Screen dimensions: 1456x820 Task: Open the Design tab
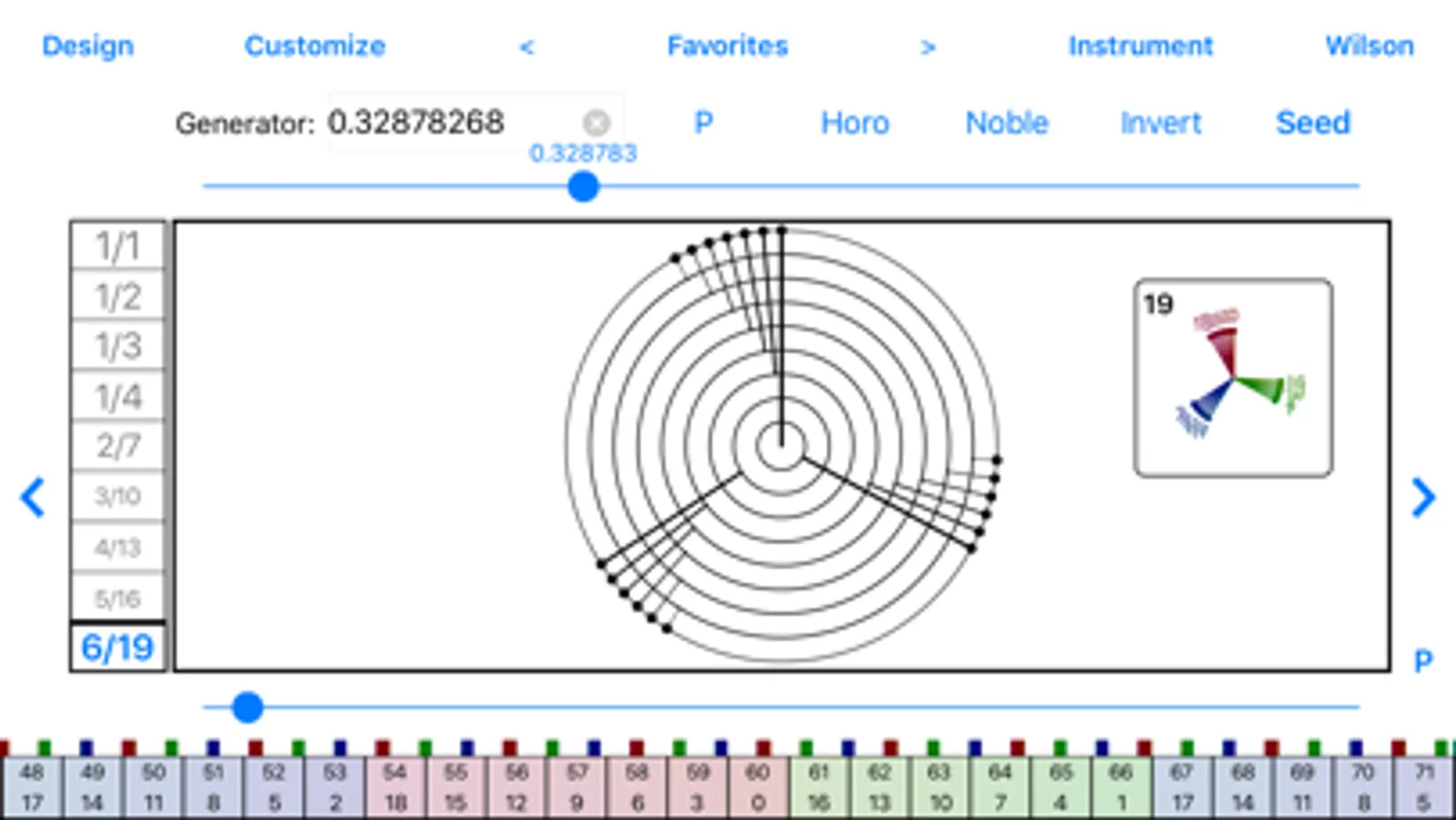(x=87, y=46)
